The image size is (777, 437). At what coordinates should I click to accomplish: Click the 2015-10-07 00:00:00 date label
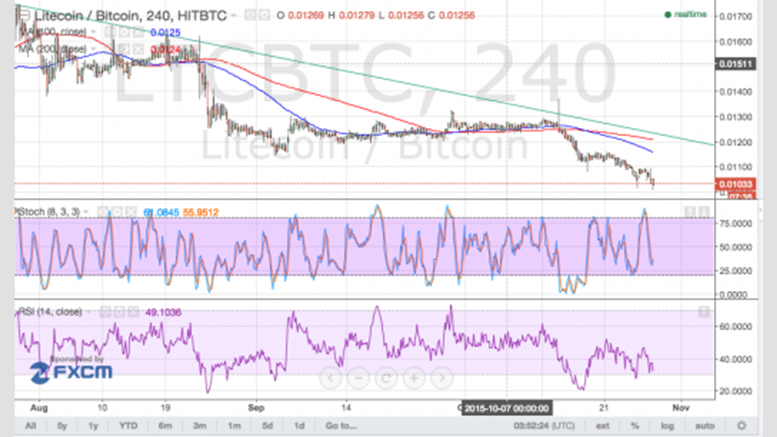506,409
